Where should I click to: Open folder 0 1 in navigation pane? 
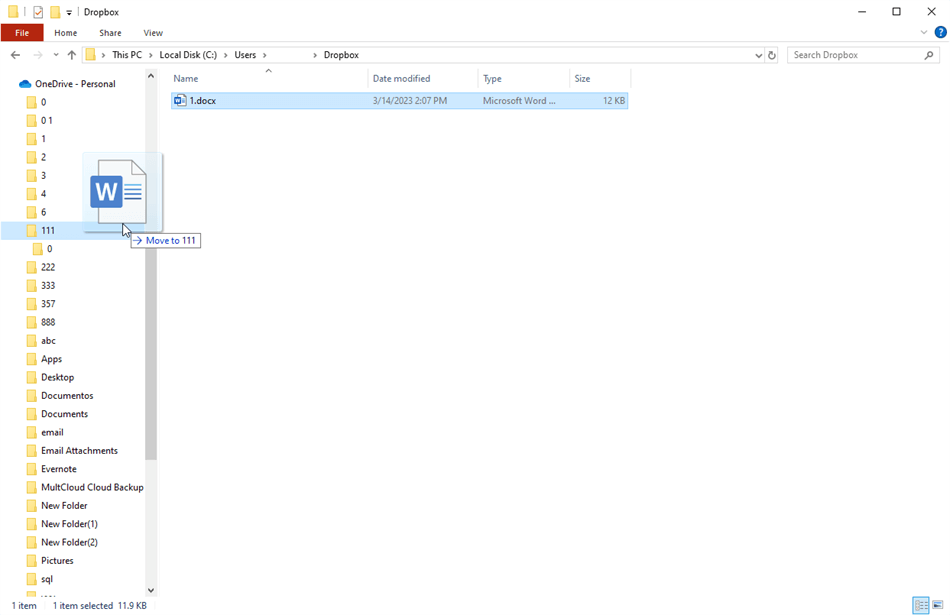point(47,121)
